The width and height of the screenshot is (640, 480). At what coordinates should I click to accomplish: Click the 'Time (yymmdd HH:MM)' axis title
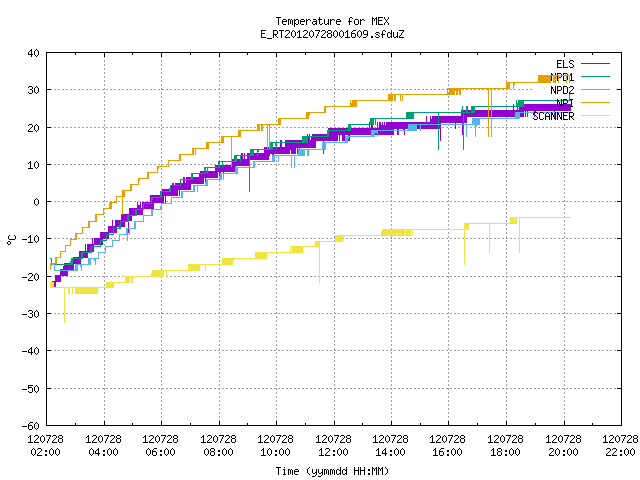[x=332, y=471]
